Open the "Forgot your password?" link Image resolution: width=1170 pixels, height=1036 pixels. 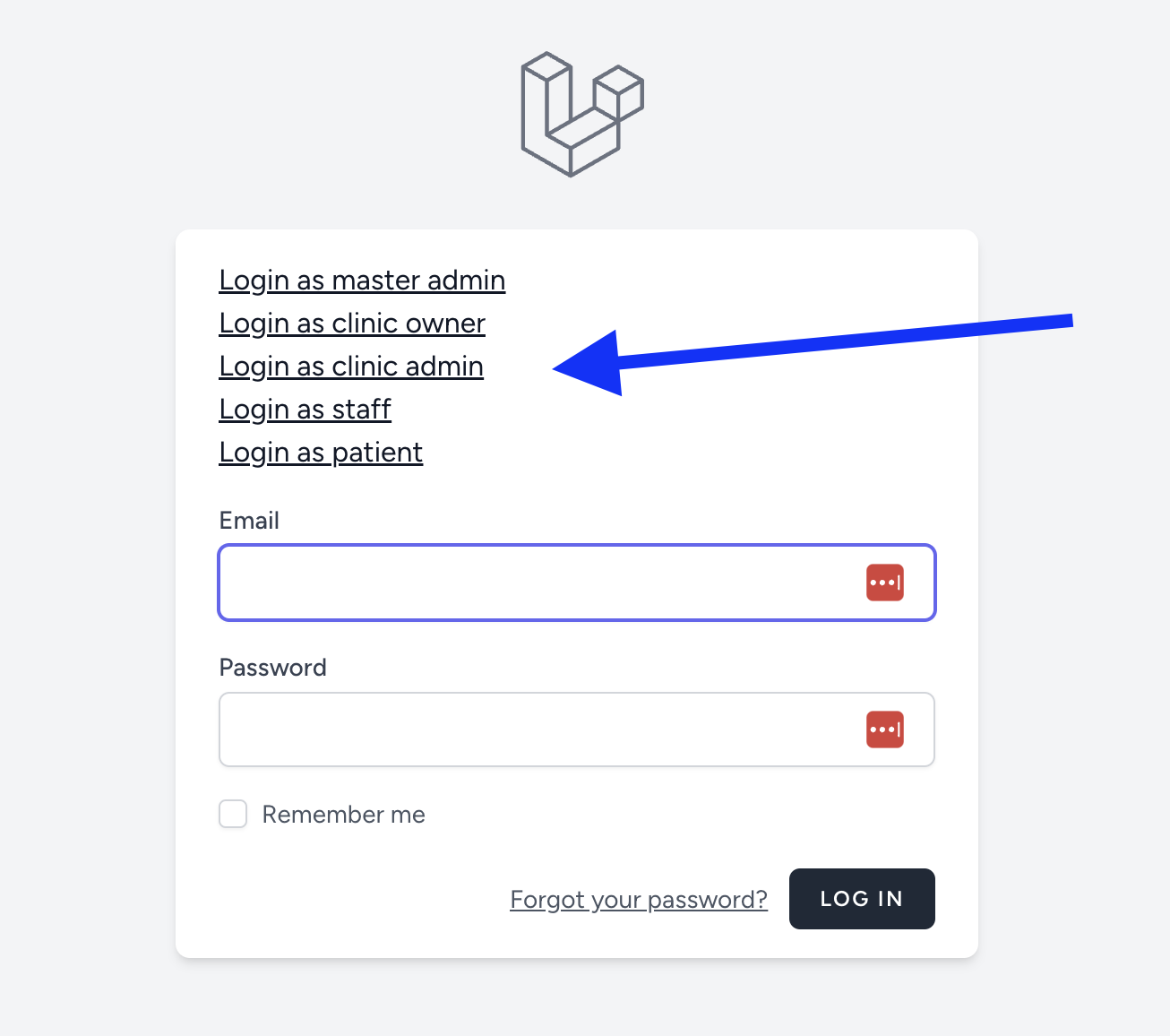(x=639, y=899)
